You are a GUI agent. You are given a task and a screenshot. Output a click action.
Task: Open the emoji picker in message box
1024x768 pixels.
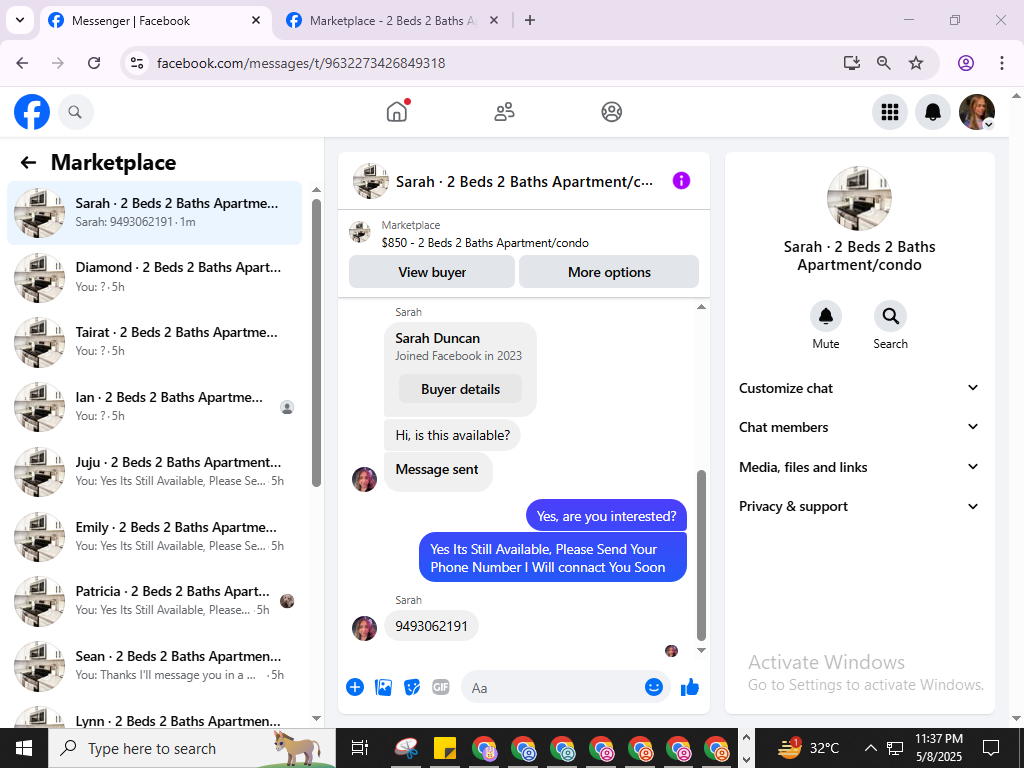654,687
